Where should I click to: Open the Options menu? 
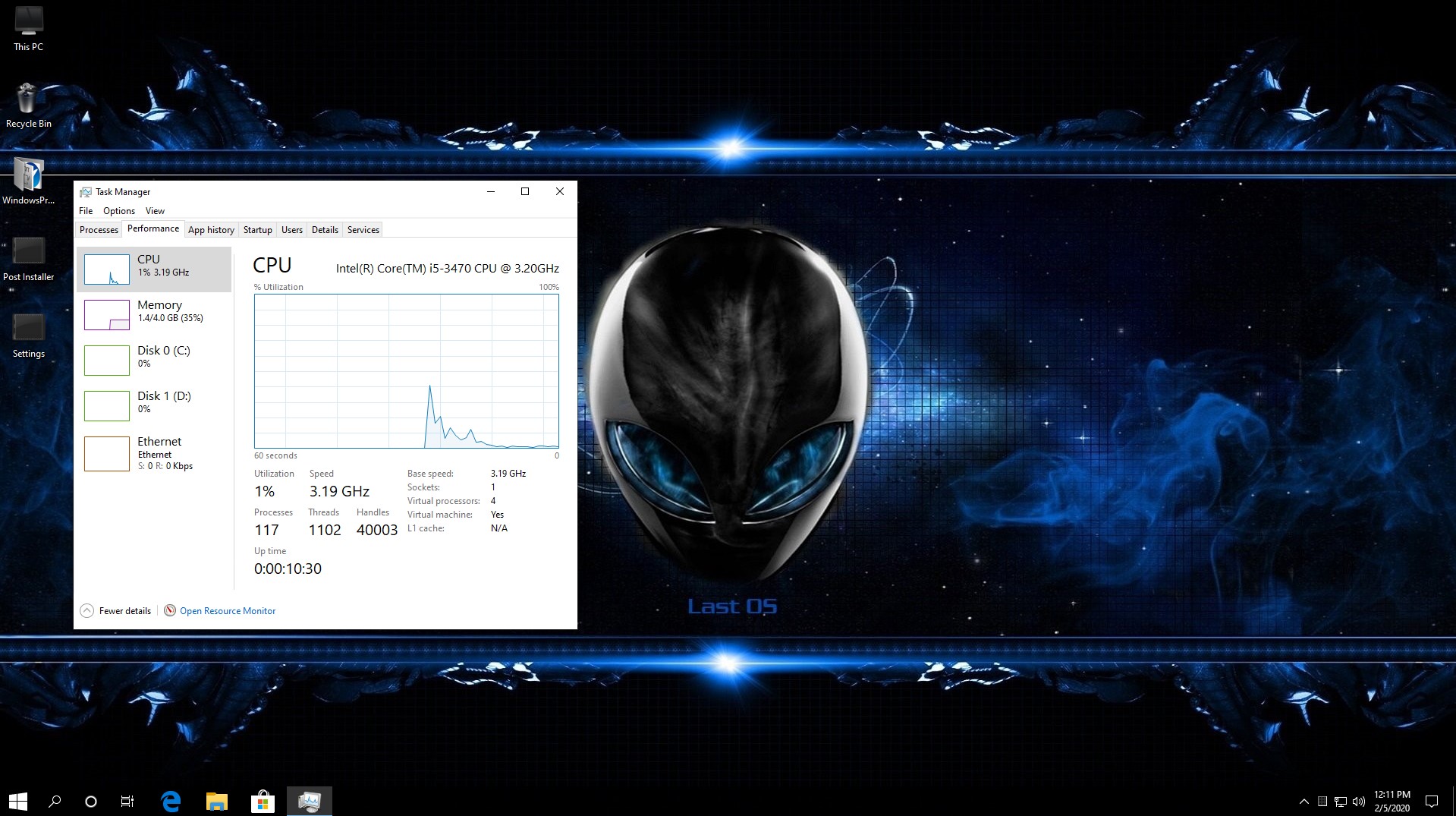[119, 211]
